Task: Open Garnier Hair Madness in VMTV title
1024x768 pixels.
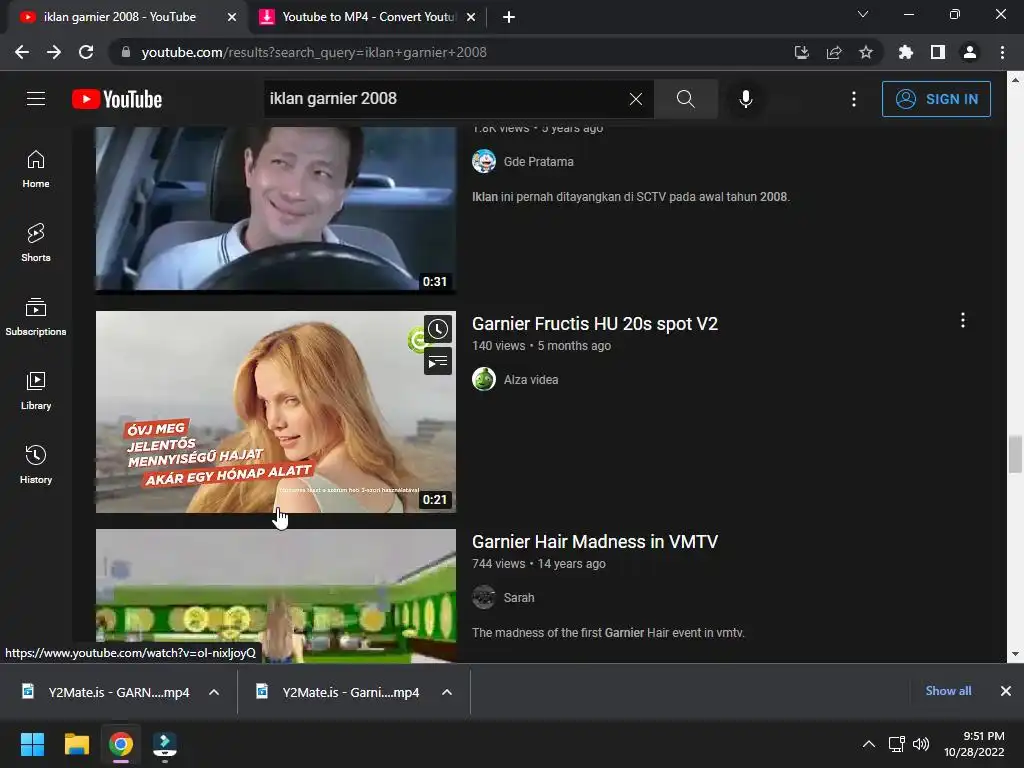Action: coord(595,541)
